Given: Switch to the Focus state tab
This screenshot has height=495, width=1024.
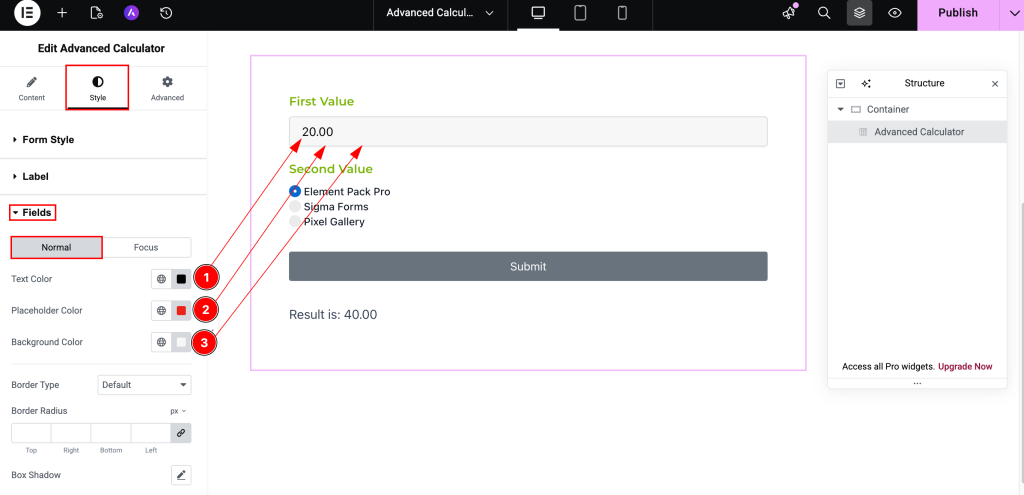Looking at the screenshot, I should click(147, 247).
